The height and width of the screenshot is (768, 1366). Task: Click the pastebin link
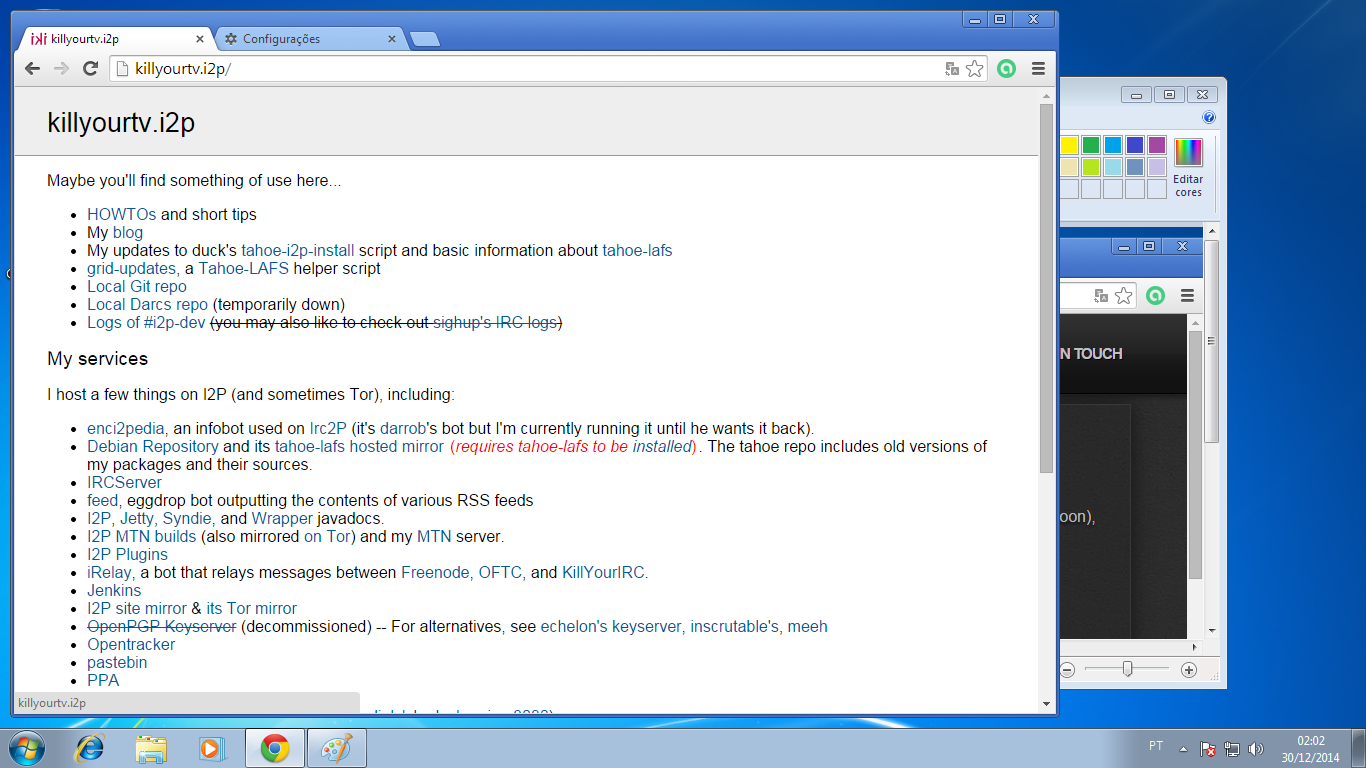tap(117, 662)
